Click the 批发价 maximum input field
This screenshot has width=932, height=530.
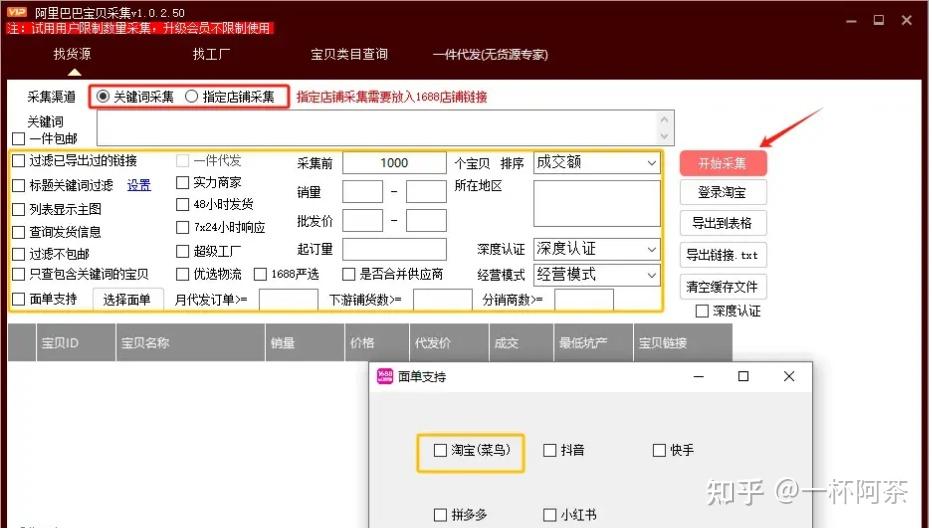point(426,220)
